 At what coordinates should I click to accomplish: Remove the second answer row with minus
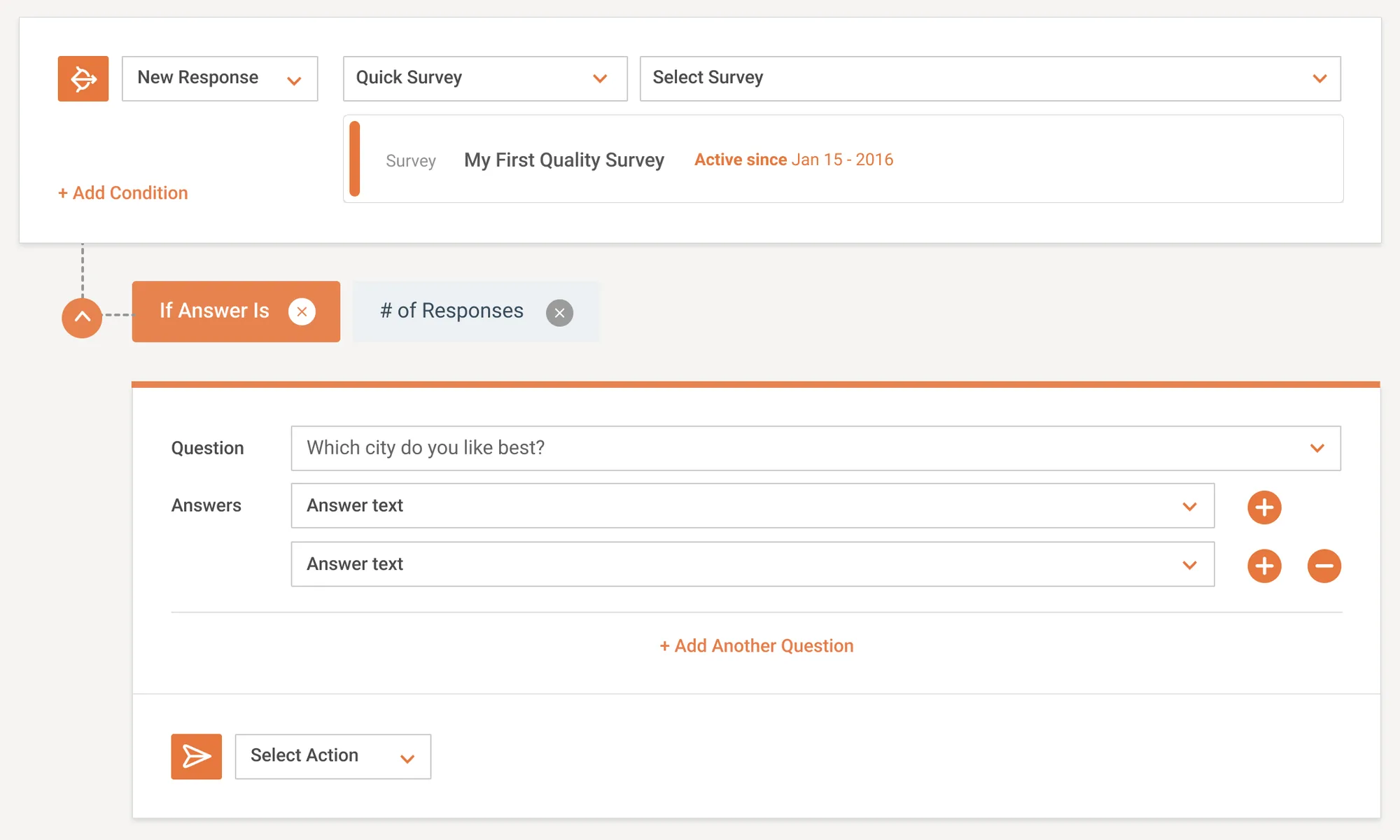coord(1324,566)
